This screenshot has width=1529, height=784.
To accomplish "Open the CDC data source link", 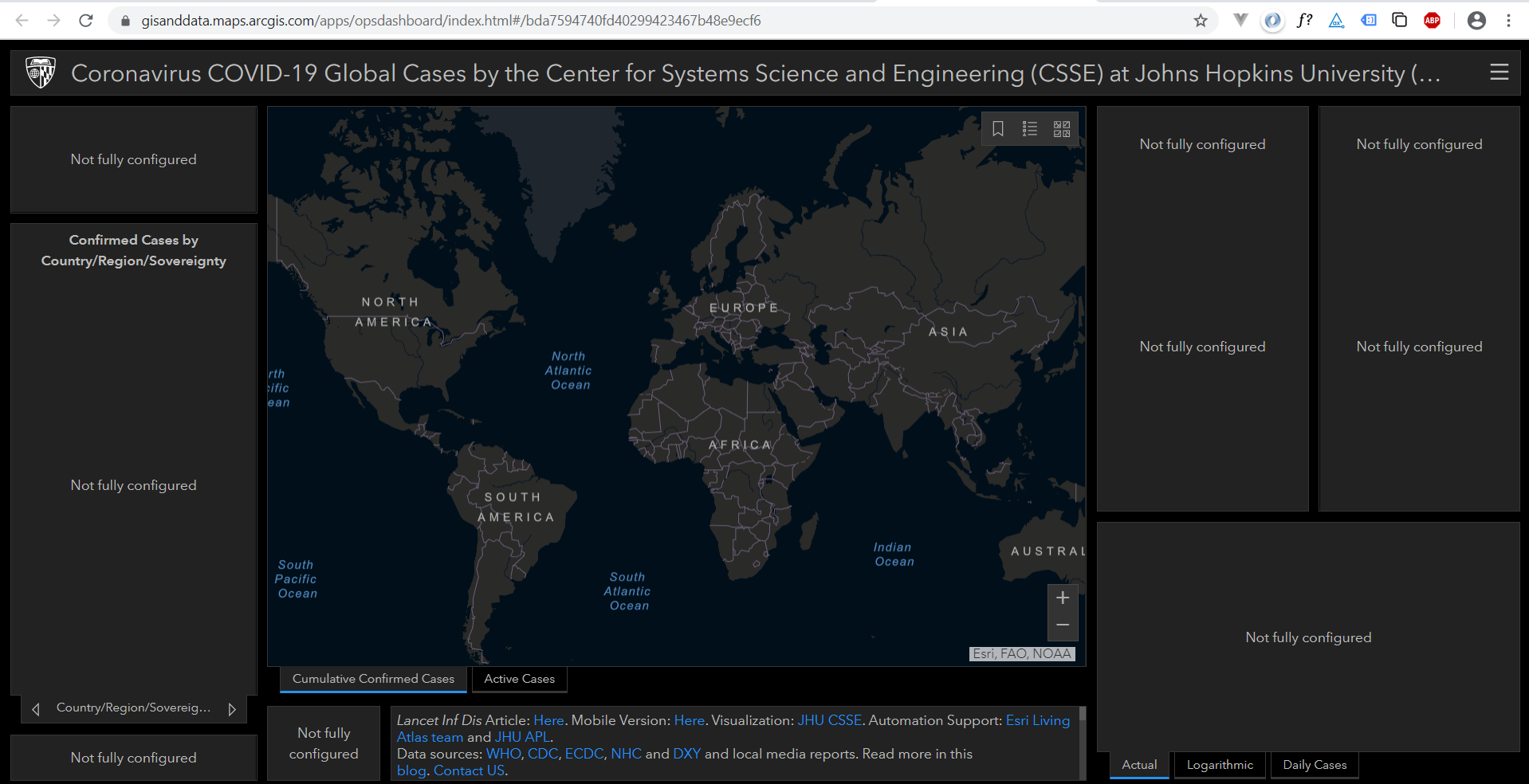I will 542,754.
